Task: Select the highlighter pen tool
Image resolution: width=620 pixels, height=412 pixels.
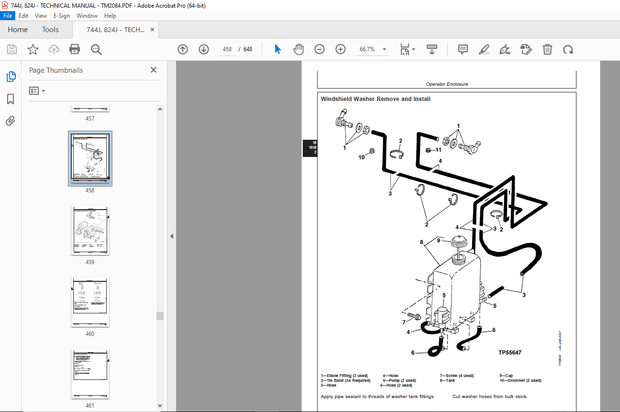Action: pyautogui.click(x=484, y=49)
